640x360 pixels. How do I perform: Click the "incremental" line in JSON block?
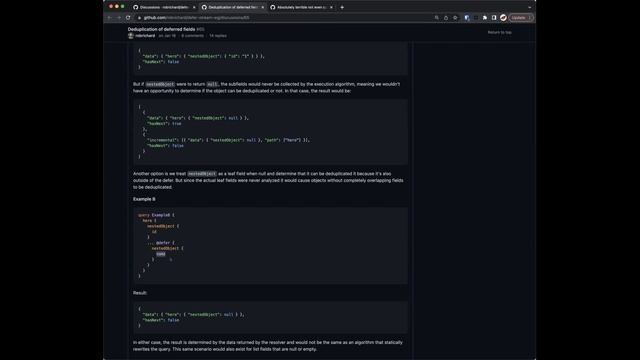[228, 140]
